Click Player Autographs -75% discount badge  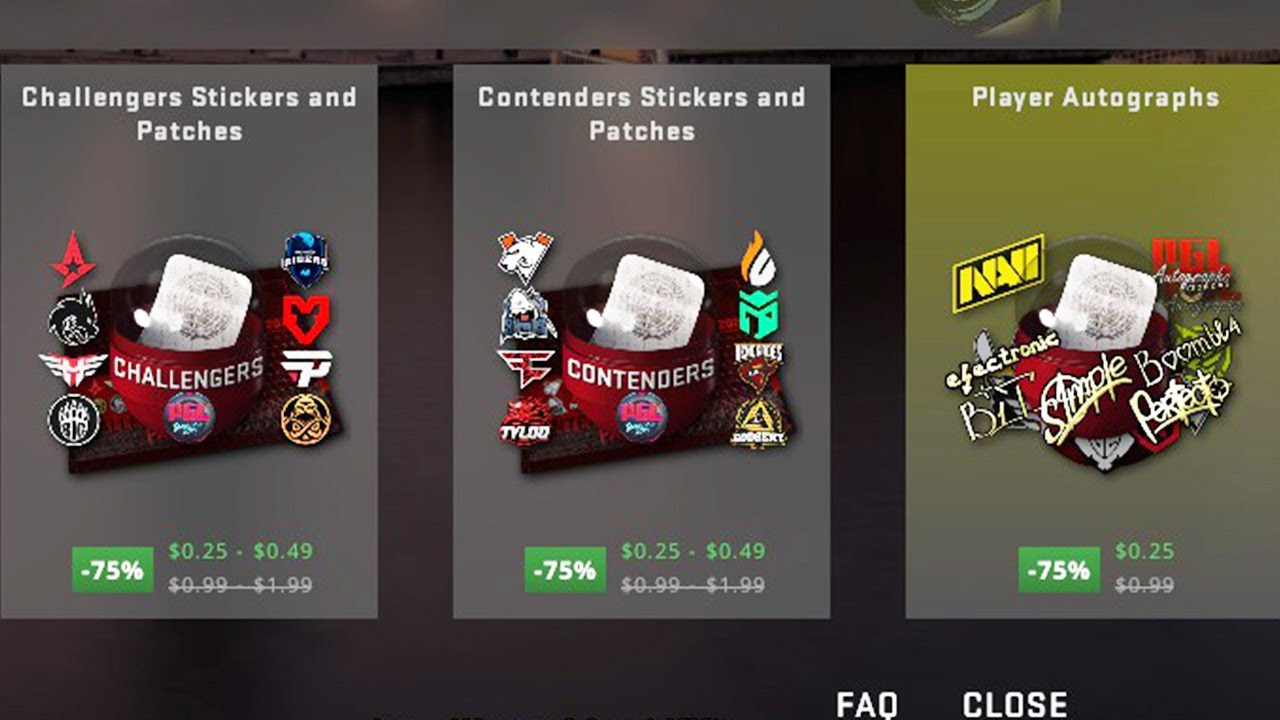pos(1059,570)
